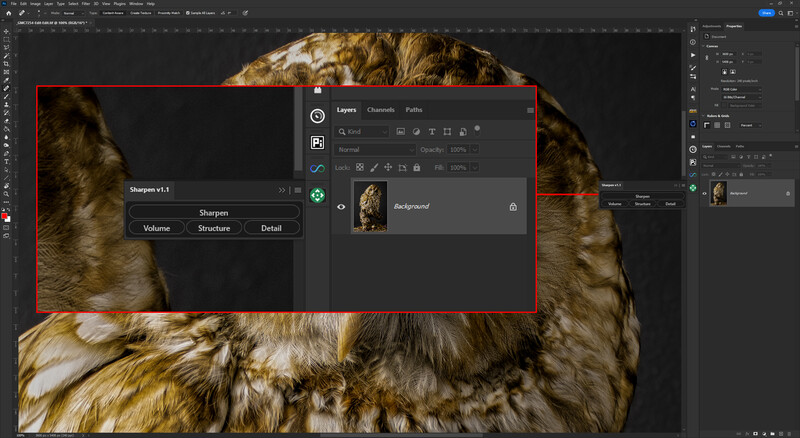This screenshot has width=800, height=438.
Task: Click the Background layer thumbnail in enlarged inset
Action: click(370, 206)
